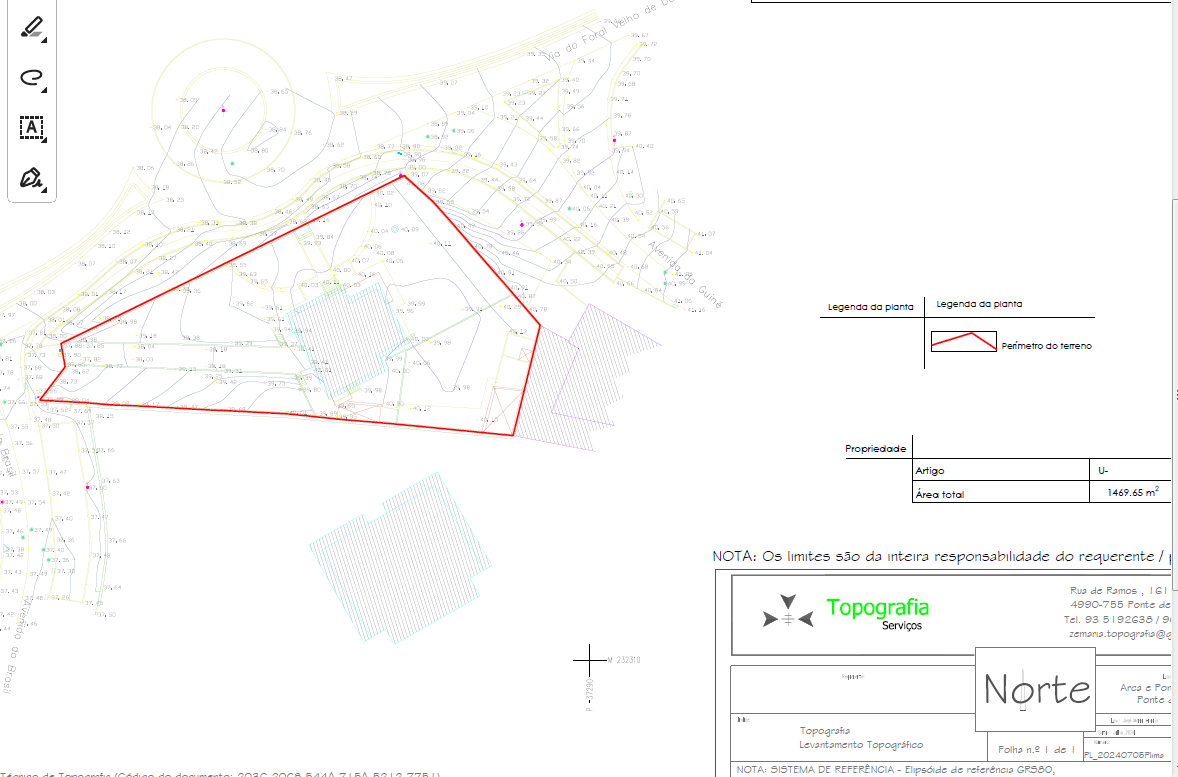The width and height of the screenshot is (1178, 777).
Task: Click the Perímetro do terreno legend label
Action: pos(1046,346)
